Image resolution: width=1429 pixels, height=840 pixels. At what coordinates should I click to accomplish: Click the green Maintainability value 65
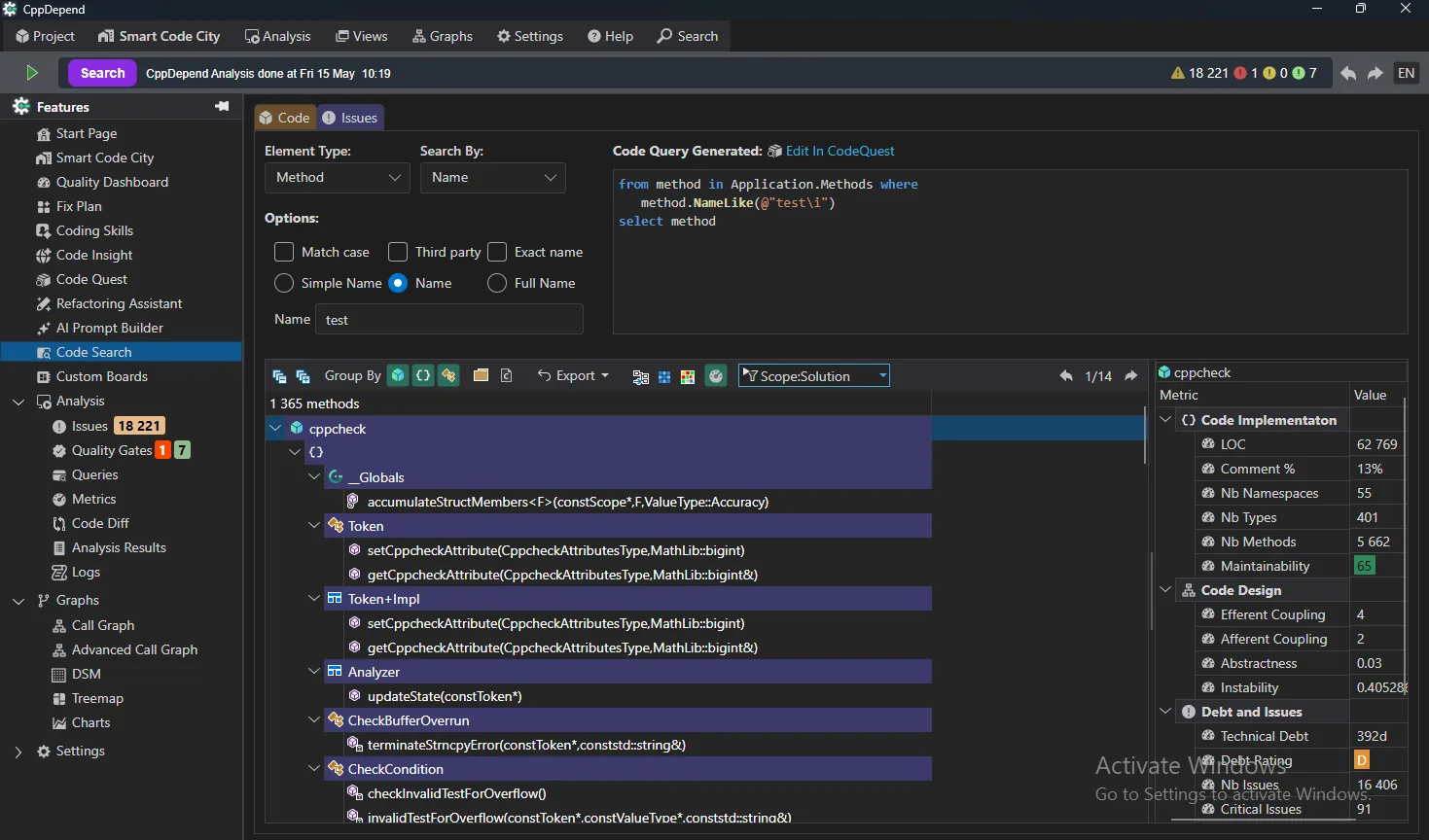[x=1365, y=566]
